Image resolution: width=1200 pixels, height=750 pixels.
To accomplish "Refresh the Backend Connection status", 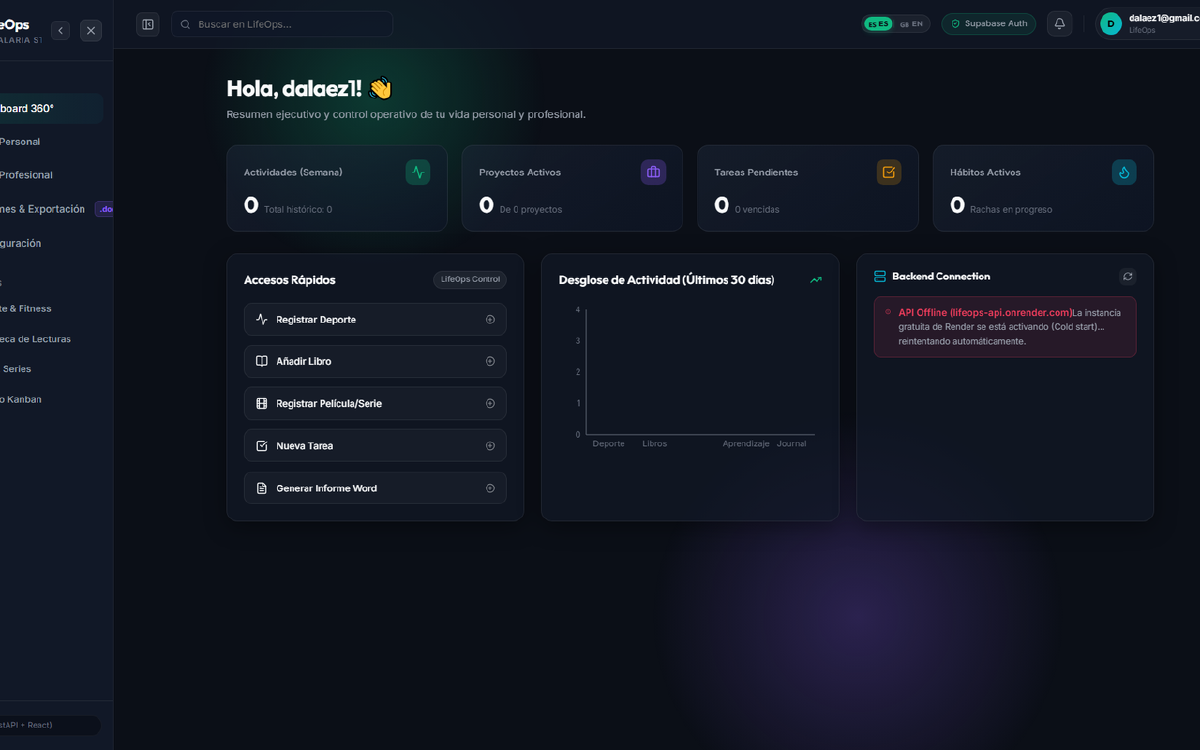I will click(1128, 276).
